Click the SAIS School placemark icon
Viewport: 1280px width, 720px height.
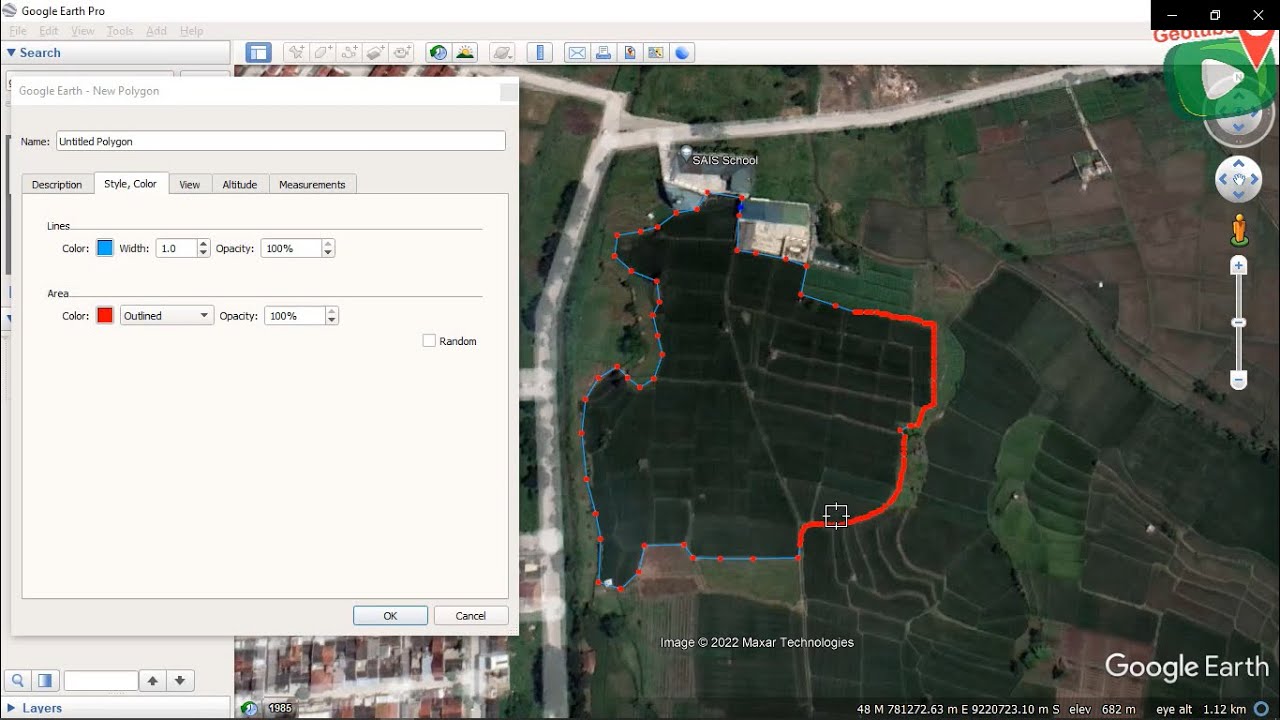pos(686,153)
